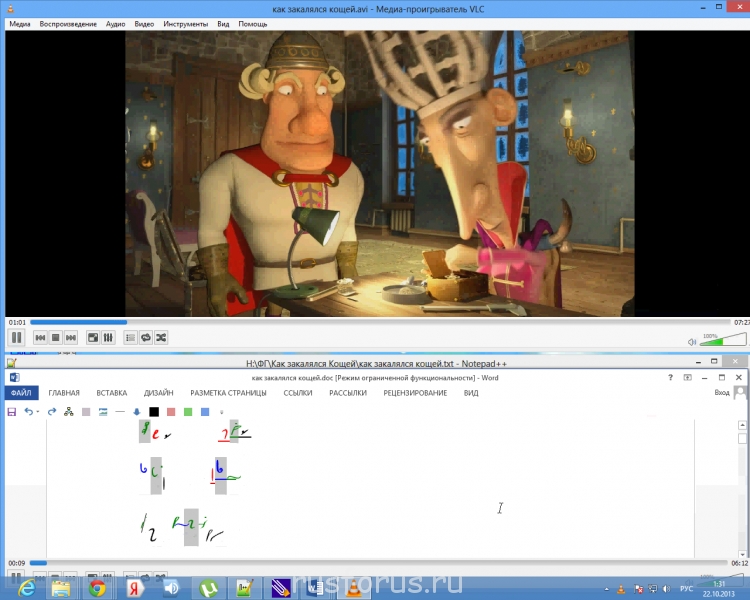Open the Аудио menu in VLC
This screenshot has height=600, width=750.
click(x=115, y=23)
